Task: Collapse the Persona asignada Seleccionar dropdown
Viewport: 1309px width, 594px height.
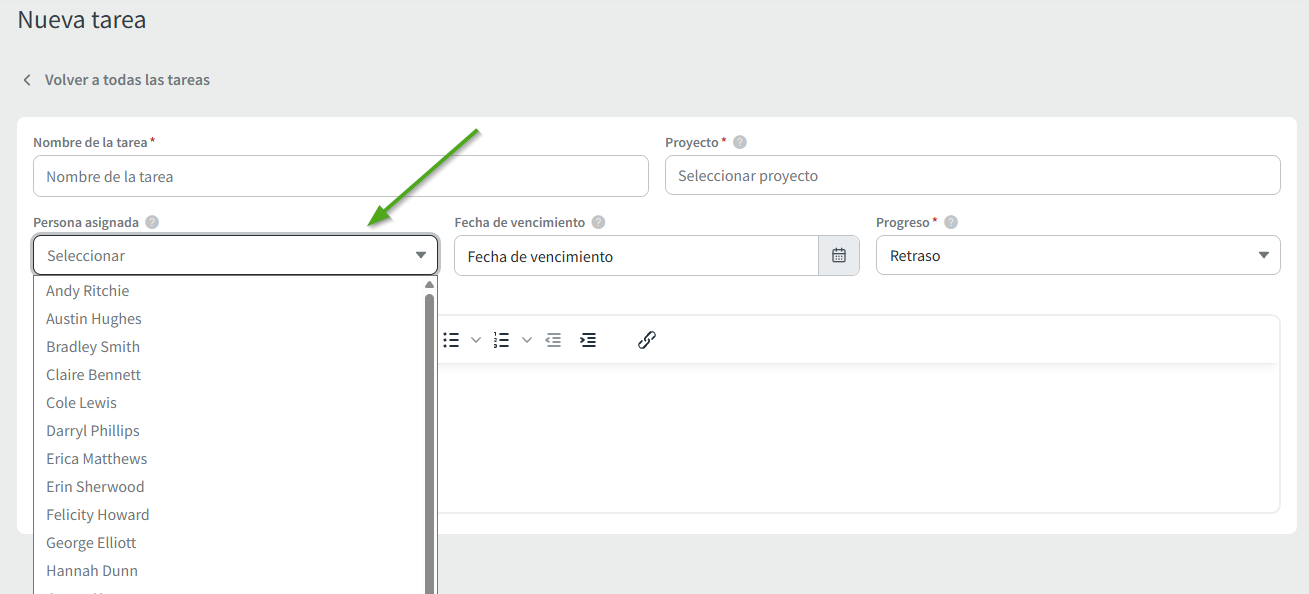Action: [x=235, y=256]
